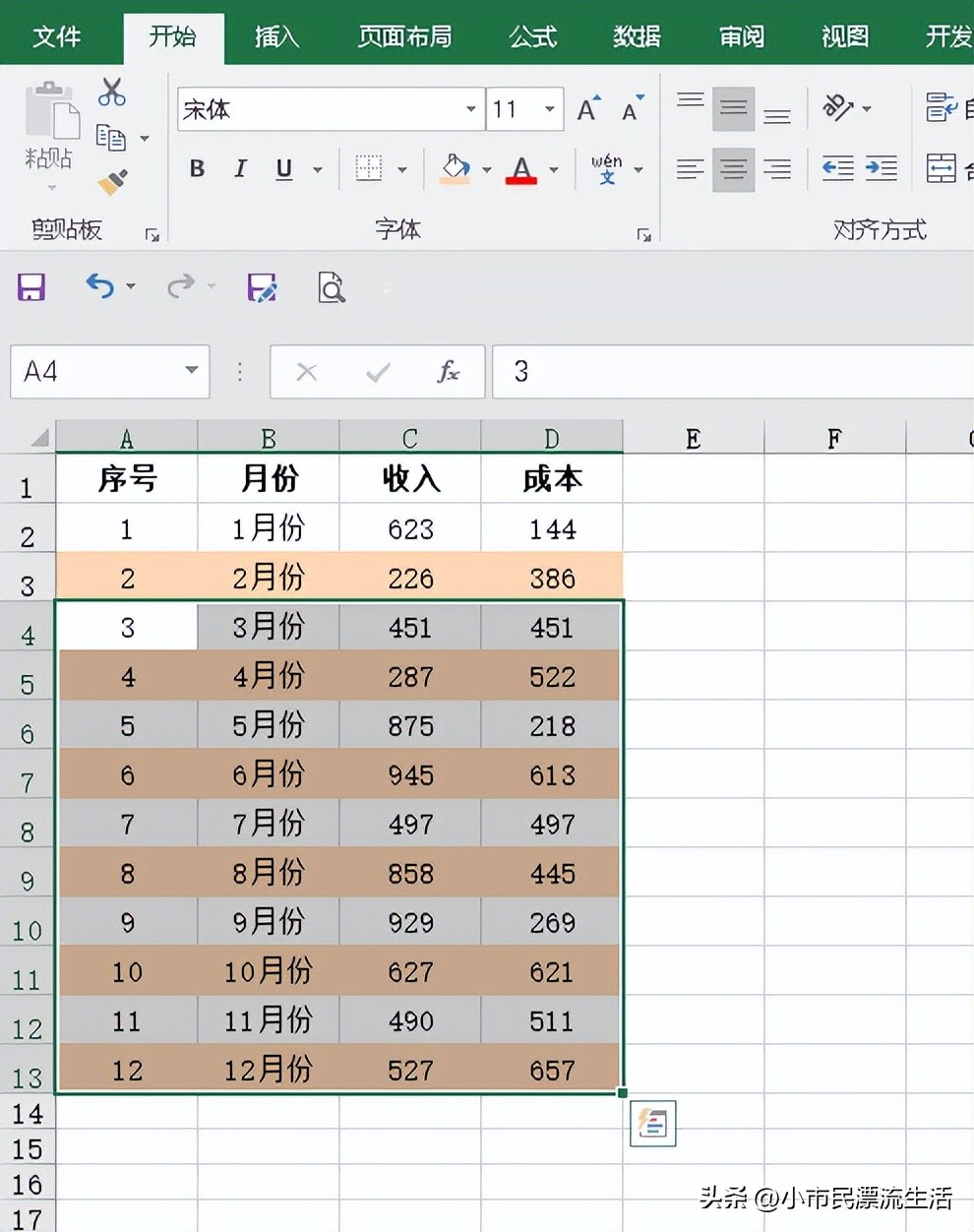Center text horizontally

point(734,169)
